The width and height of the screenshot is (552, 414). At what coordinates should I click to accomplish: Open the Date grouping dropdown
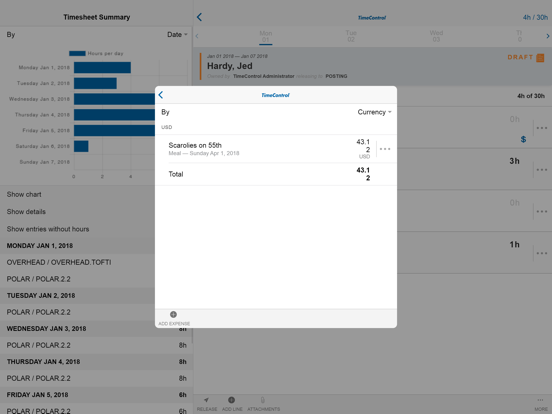(177, 34)
